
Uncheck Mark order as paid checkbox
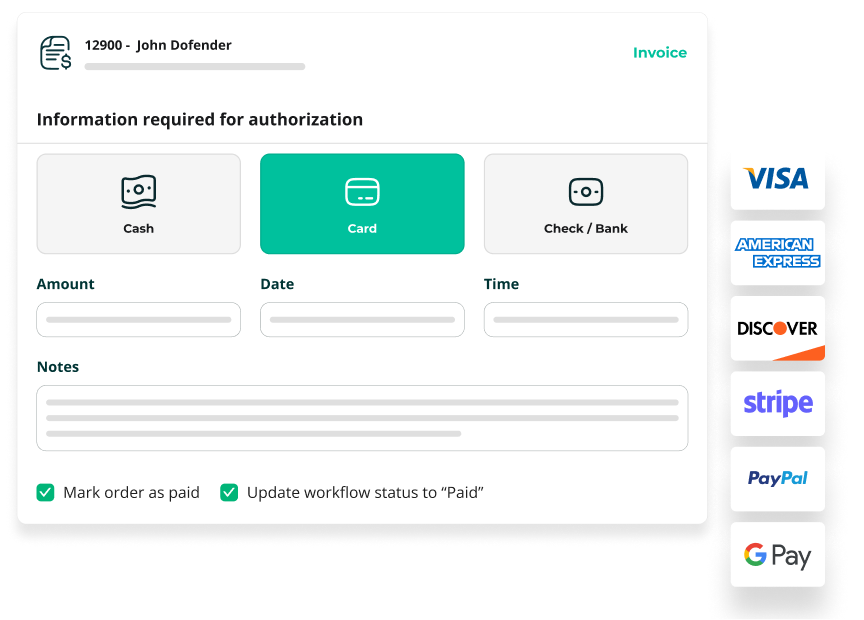45,492
